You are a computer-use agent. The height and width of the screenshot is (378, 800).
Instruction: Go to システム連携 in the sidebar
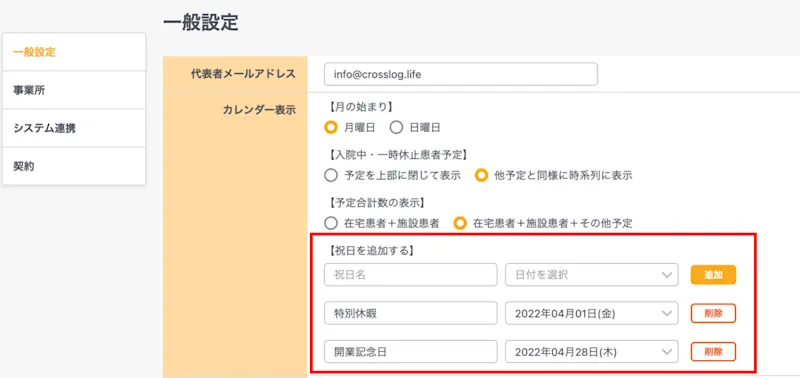(74, 129)
